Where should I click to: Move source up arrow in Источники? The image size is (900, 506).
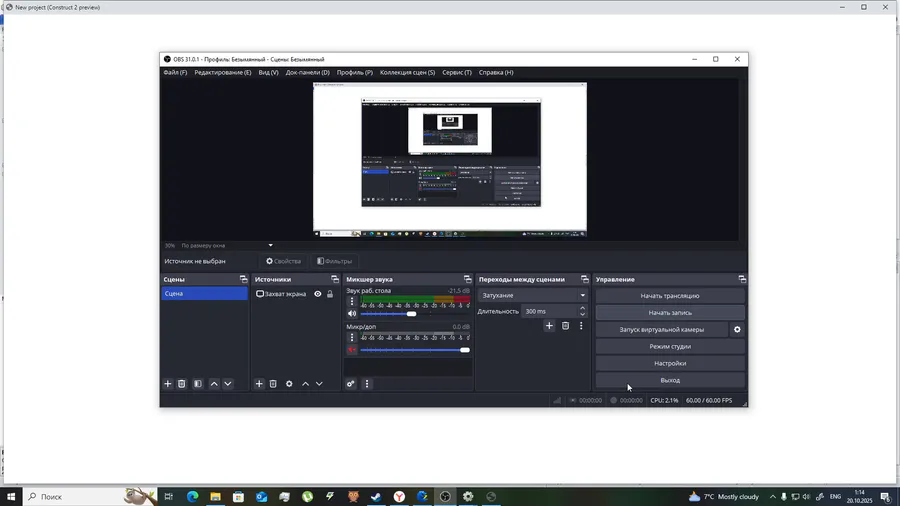point(305,384)
